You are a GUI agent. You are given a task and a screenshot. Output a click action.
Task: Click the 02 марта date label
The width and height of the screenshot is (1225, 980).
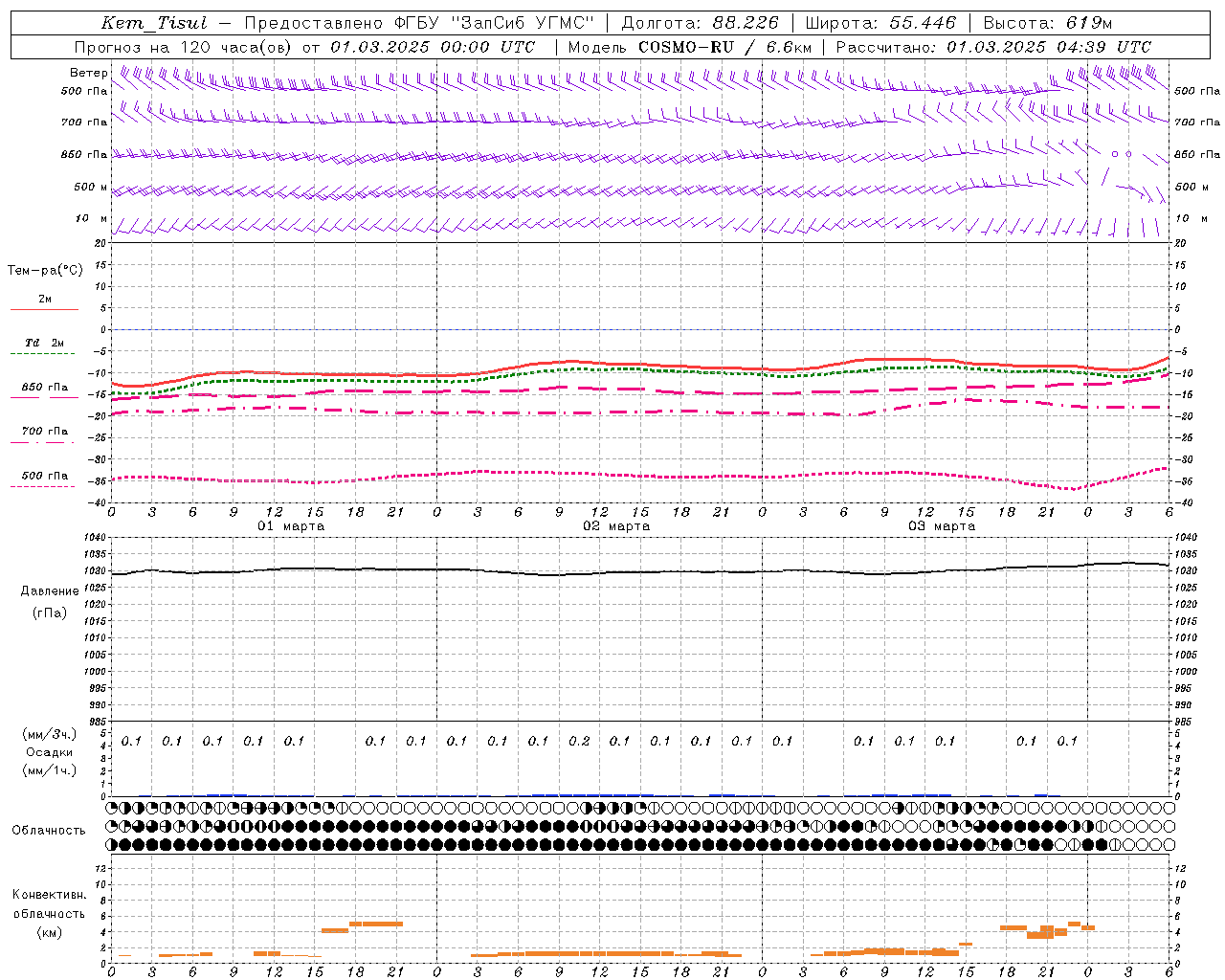pyautogui.click(x=616, y=526)
